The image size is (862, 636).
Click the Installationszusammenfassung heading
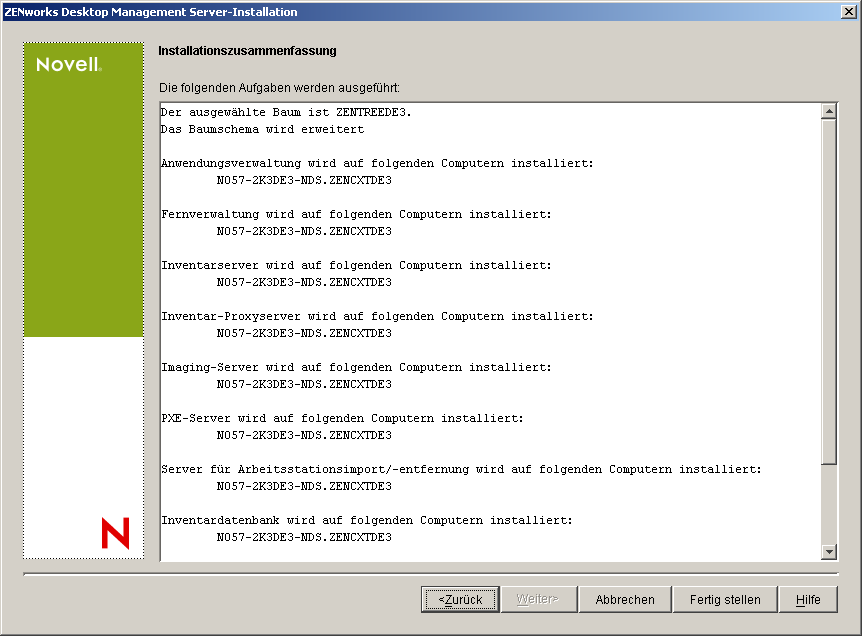pyautogui.click(x=247, y=51)
